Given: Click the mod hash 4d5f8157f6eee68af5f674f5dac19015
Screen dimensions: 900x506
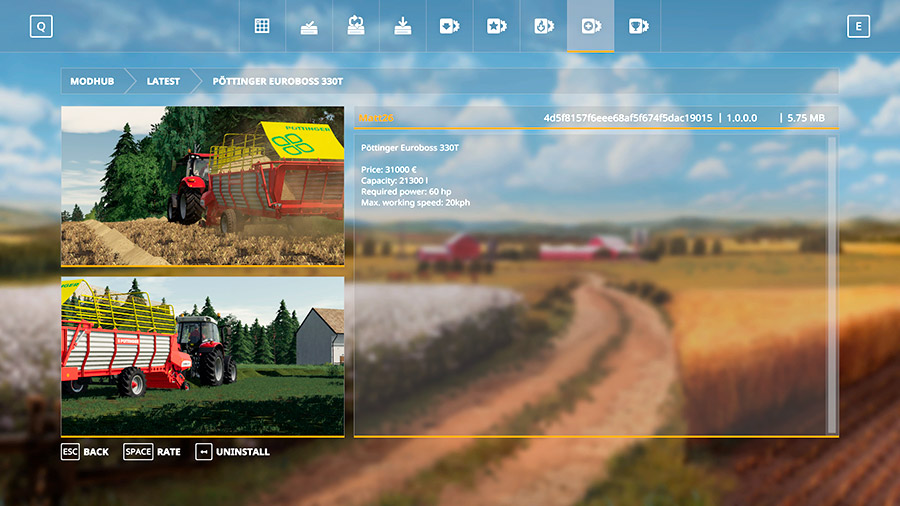Looking at the screenshot, I should click(628, 118).
